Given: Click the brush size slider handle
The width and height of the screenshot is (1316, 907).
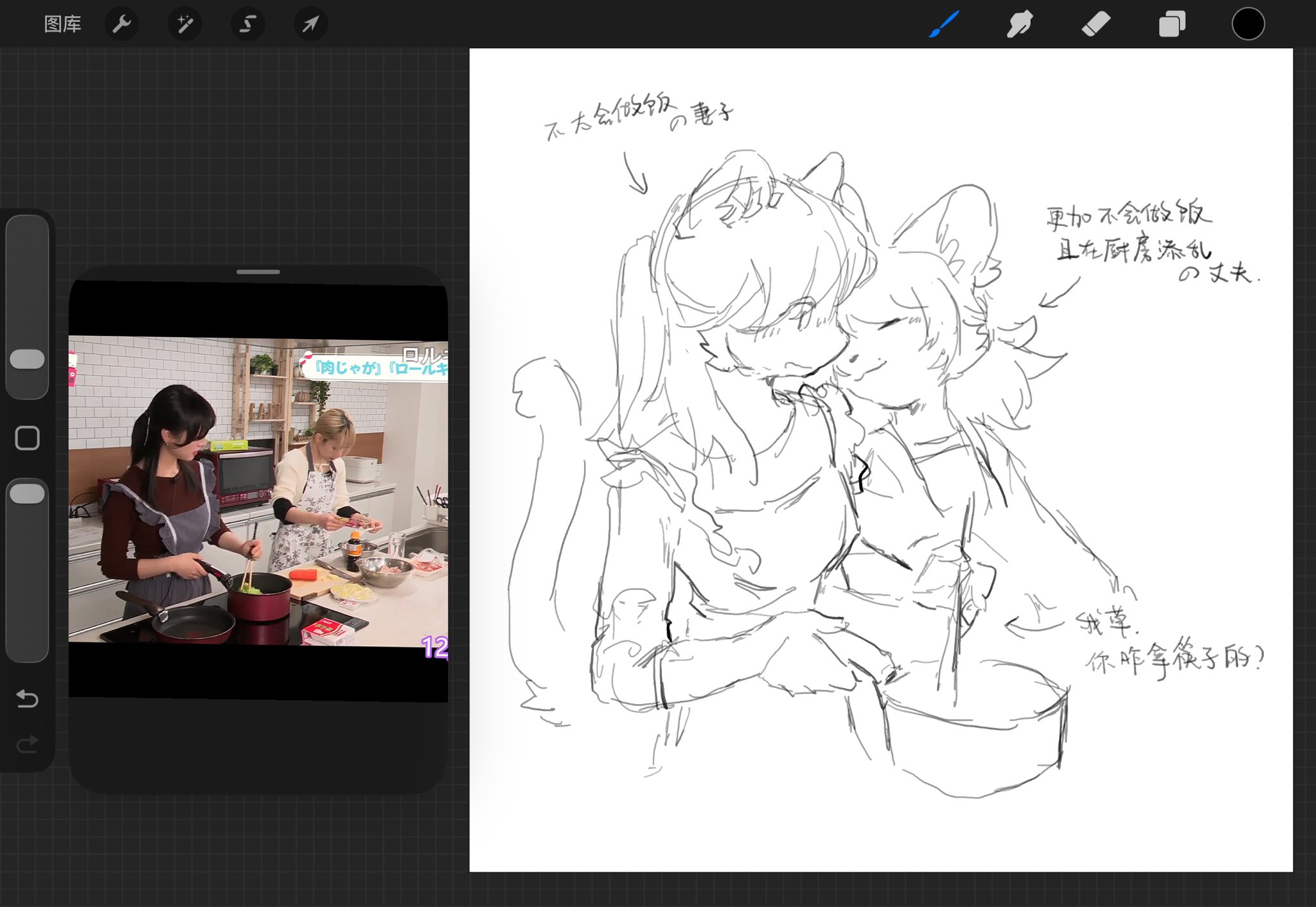Looking at the screenshot, I should click(x=27, y=359).
